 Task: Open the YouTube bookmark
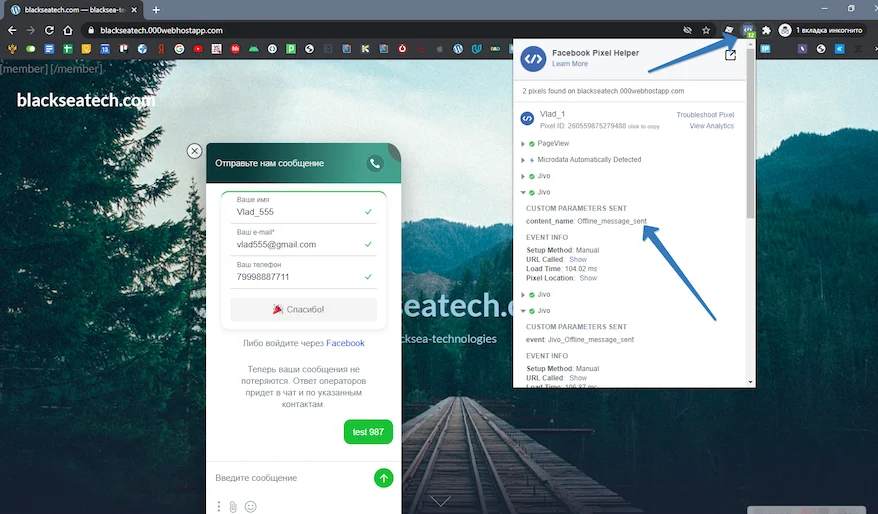point(198,49)
